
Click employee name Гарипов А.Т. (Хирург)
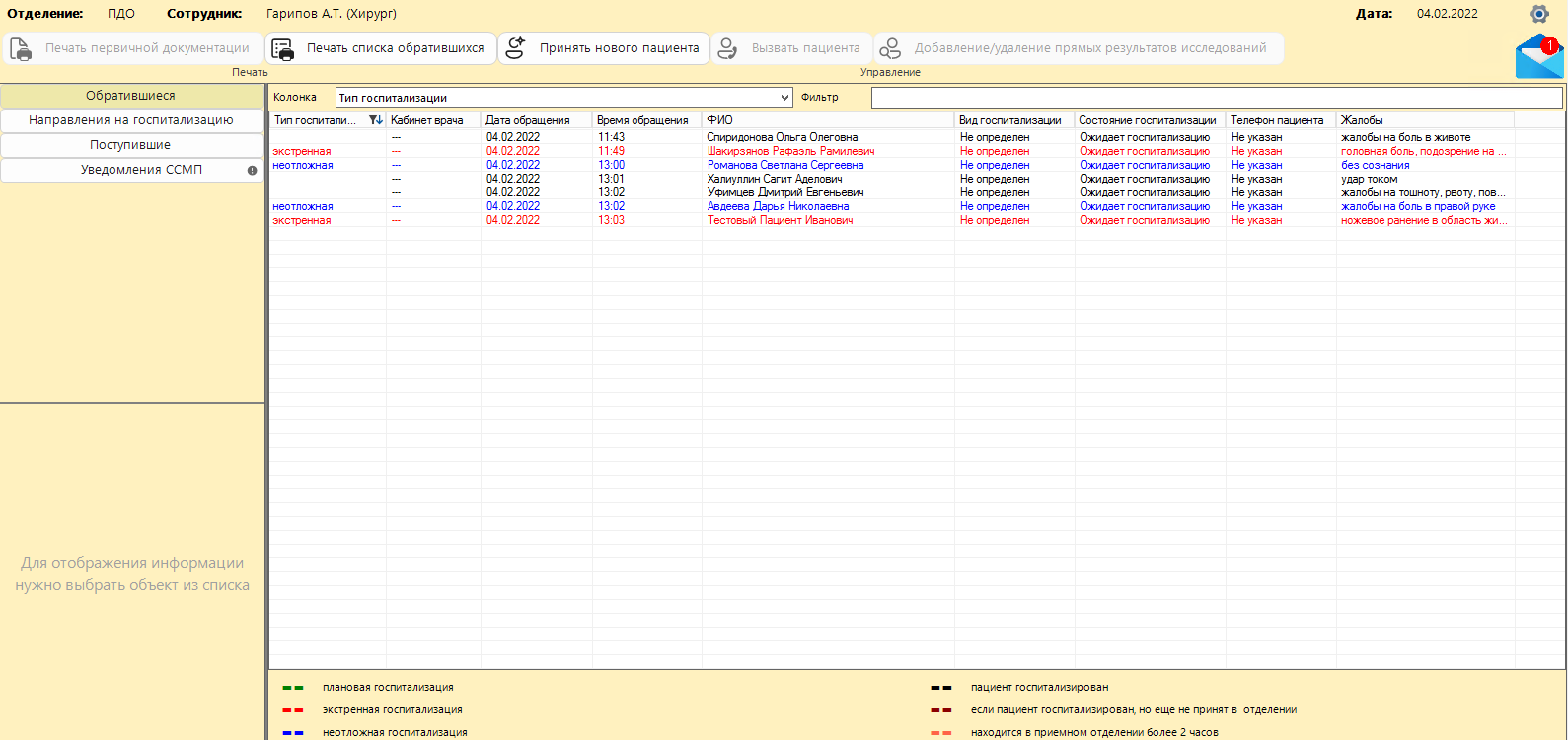pyautogui.click(x=332, y=14)
